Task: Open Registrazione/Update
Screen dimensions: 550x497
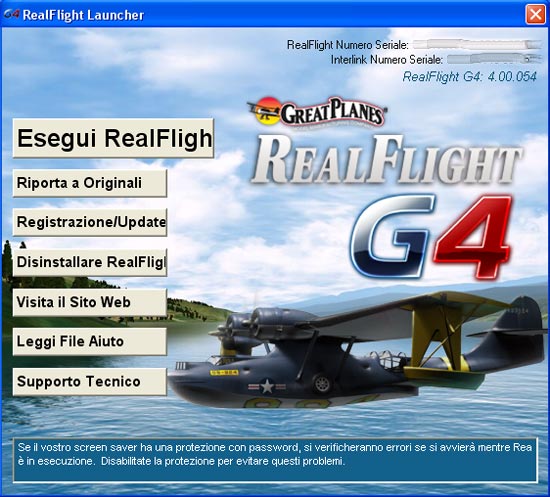Action: [90, 222]
